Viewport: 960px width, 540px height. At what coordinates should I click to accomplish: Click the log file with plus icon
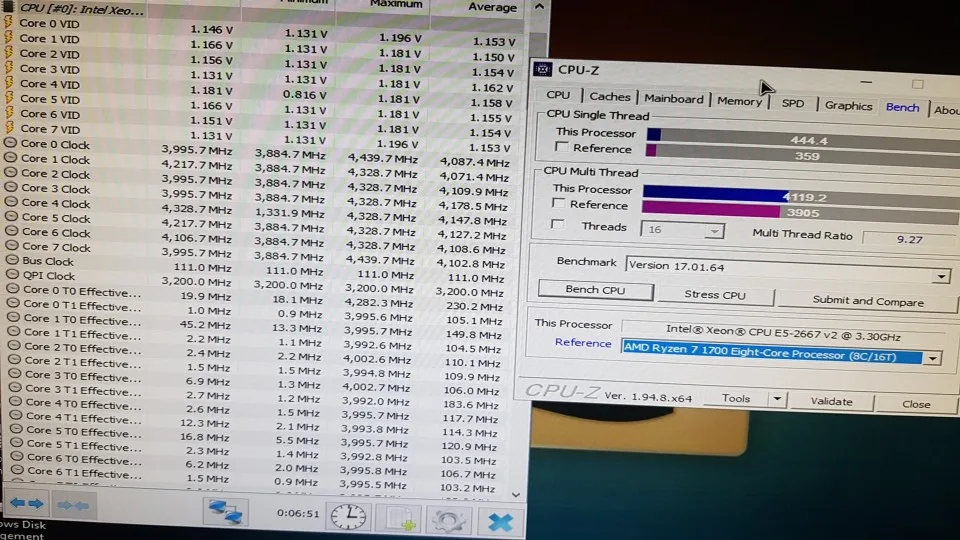[x=399, y=519]
